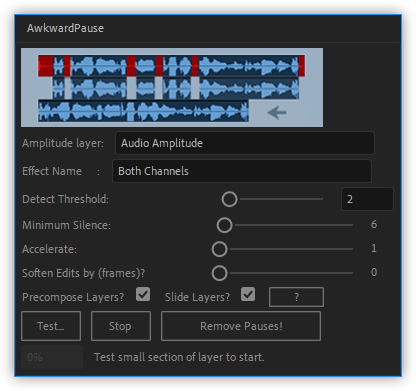Toggle the Precompose Layers checkbox
This screenshot has width=416, height=391.
click(143, 295)
